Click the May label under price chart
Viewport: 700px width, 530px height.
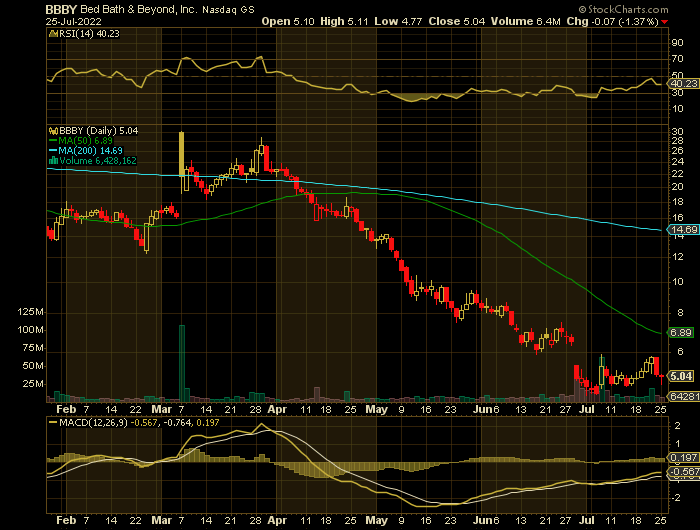click(376, 409)
